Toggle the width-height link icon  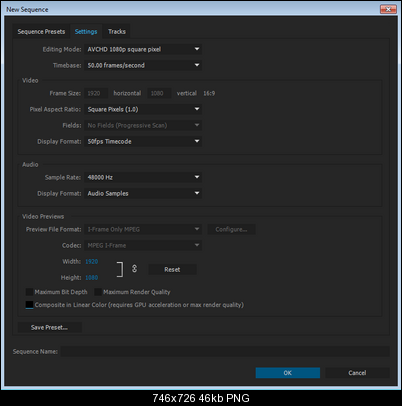(x=134, y=269)
